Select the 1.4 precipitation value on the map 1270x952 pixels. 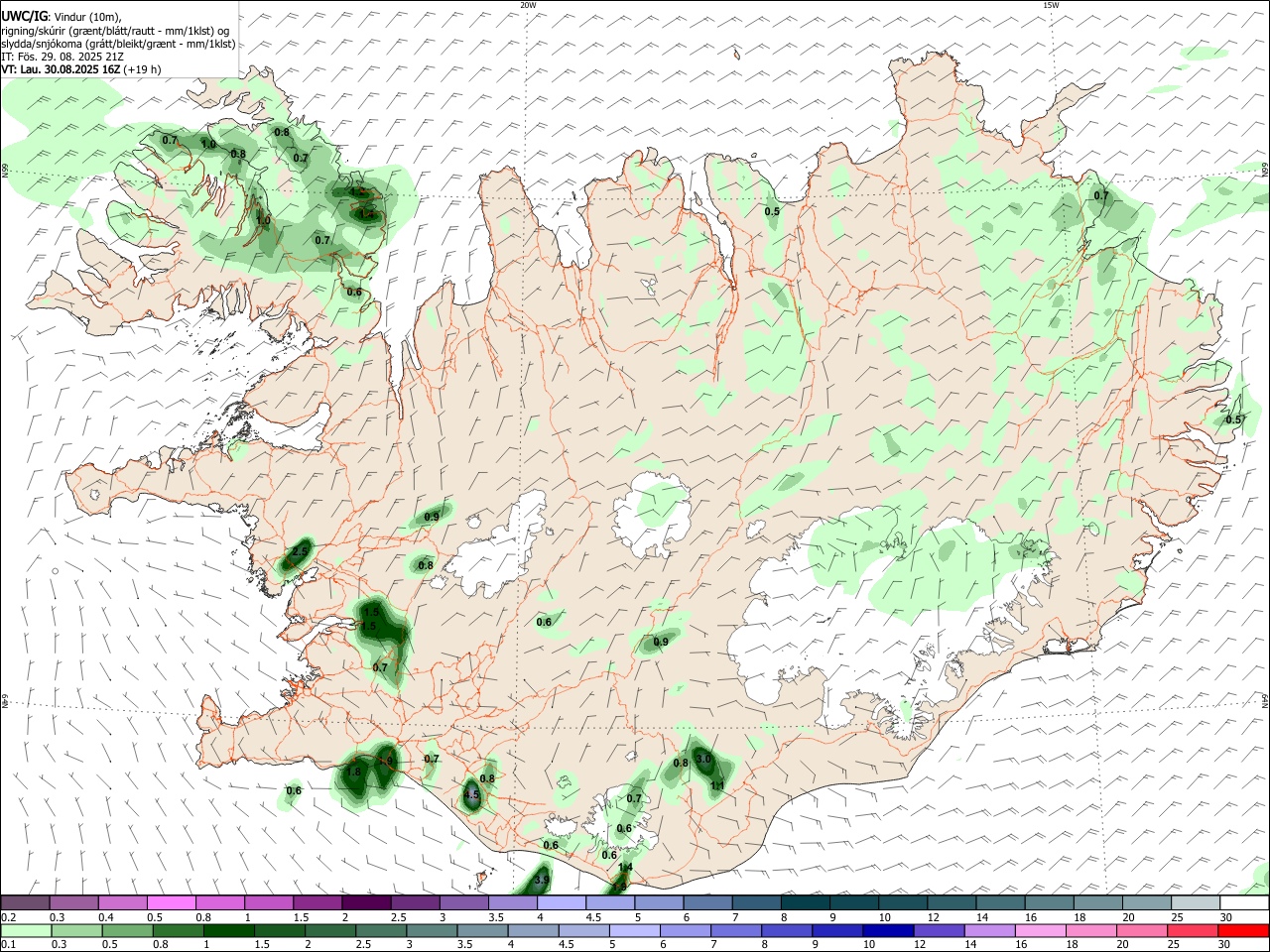626,868
